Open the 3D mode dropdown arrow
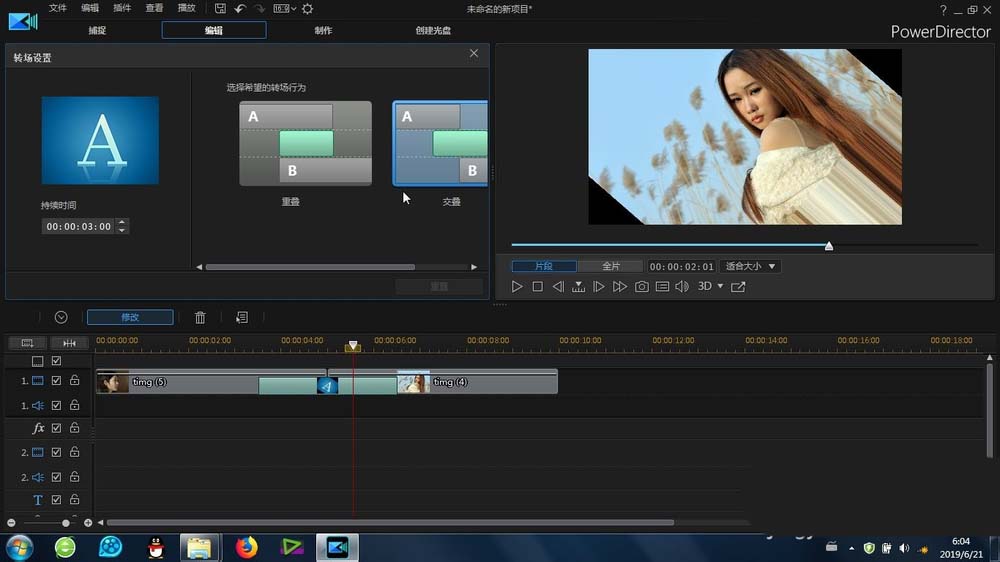Image resolution: width=1000 pixels, height=562 pixels. [721, 286]
